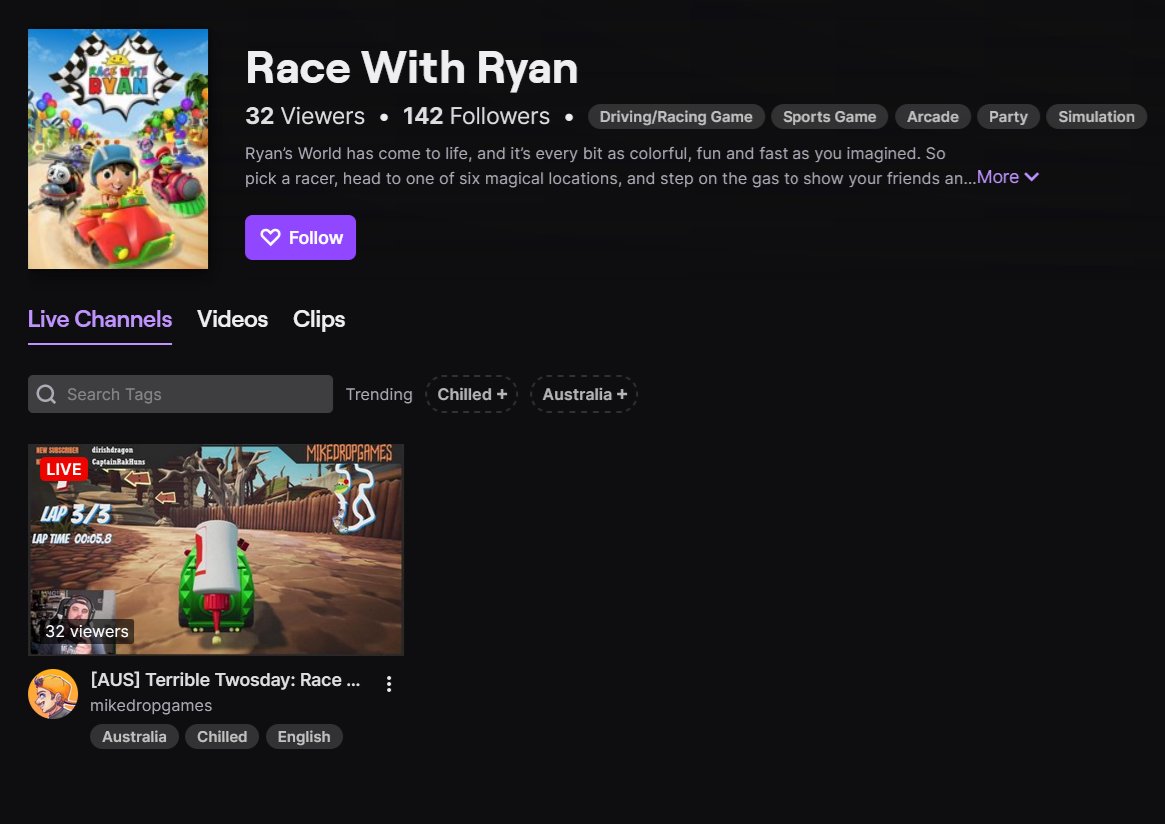Screen dimensions: 1165x824
Task: Click the magnifier icon in Search Tags
Action: click(x=46, y=394)
